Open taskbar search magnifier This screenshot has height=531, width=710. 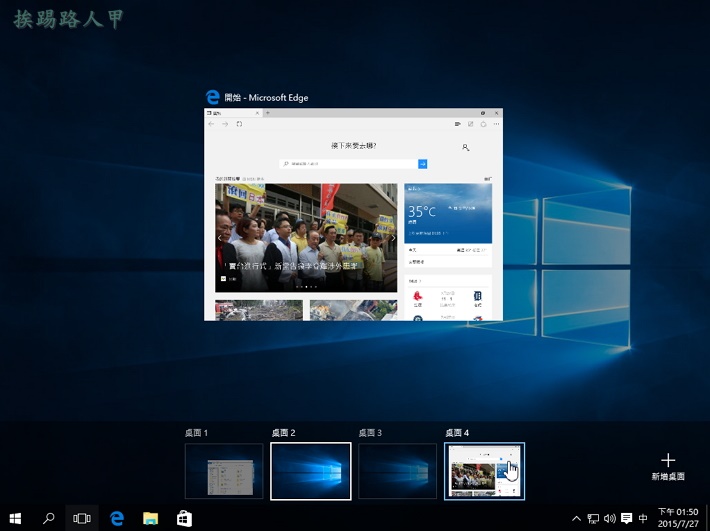48,518
